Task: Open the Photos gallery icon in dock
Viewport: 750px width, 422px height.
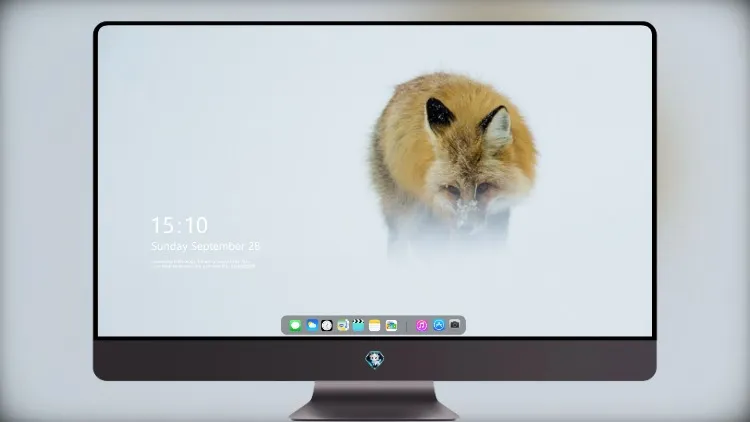Action: pos(391,325)
